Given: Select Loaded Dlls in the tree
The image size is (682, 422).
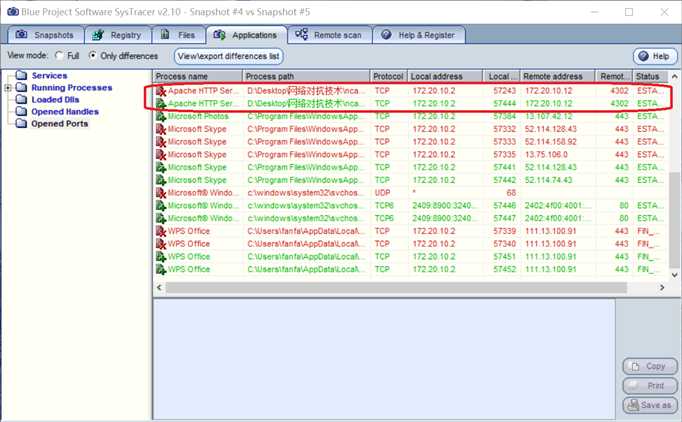Looking at the screenshot, I should coord(55,100).
